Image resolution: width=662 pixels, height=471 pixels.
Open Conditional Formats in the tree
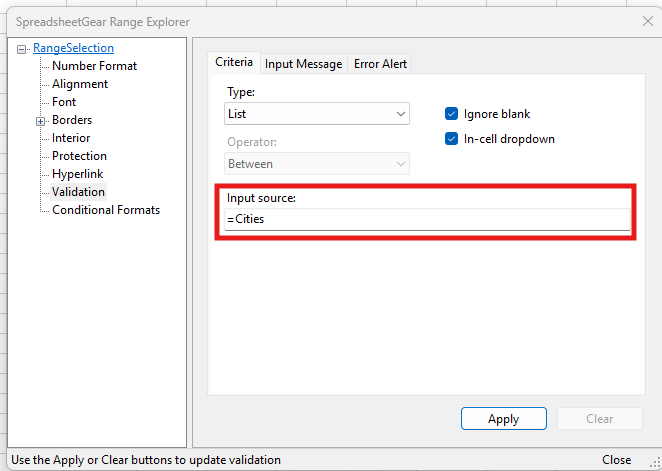click(105, 210)
